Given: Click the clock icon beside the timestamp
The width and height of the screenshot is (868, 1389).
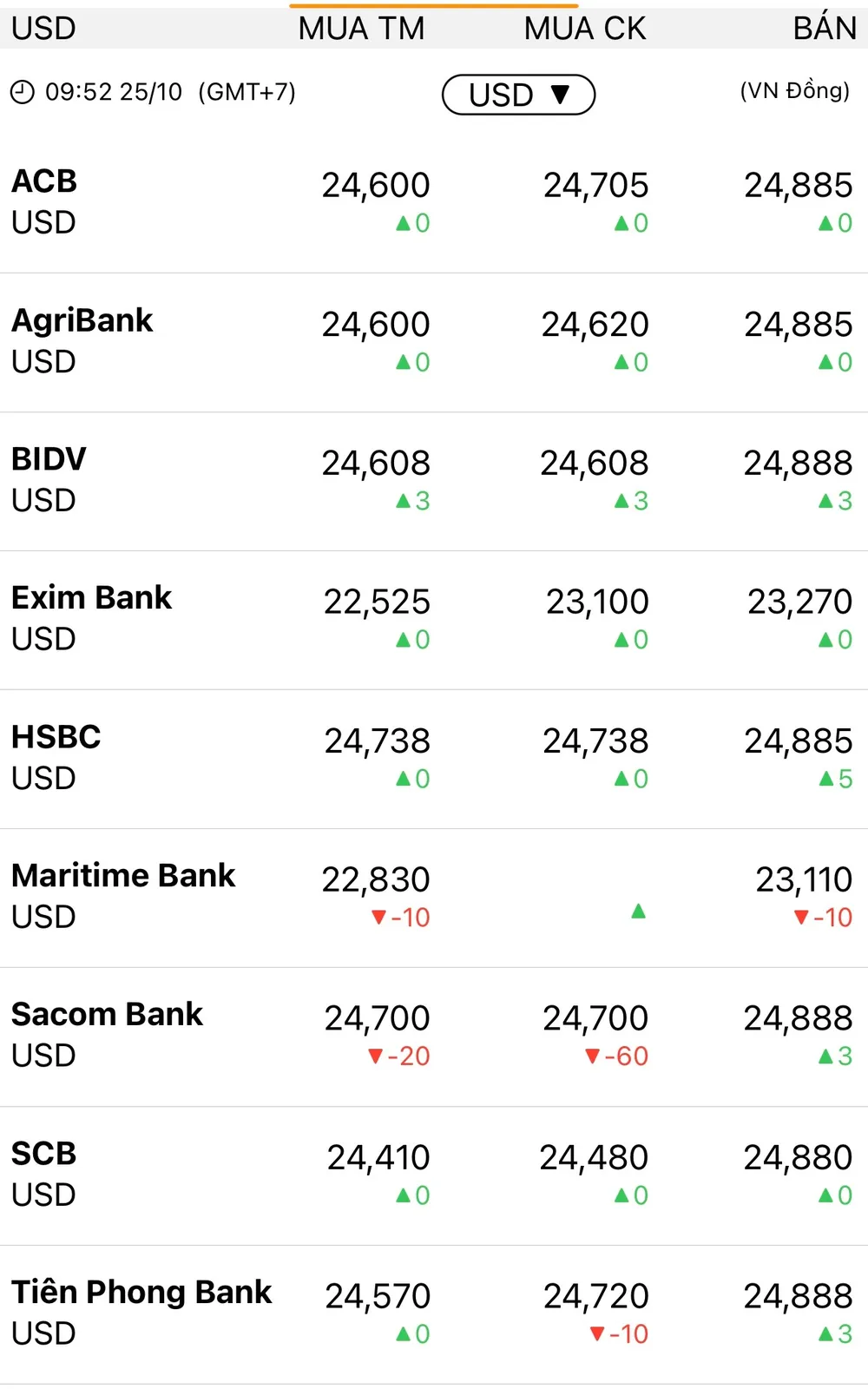Looking at the screenshot, I should click(21, 90).
